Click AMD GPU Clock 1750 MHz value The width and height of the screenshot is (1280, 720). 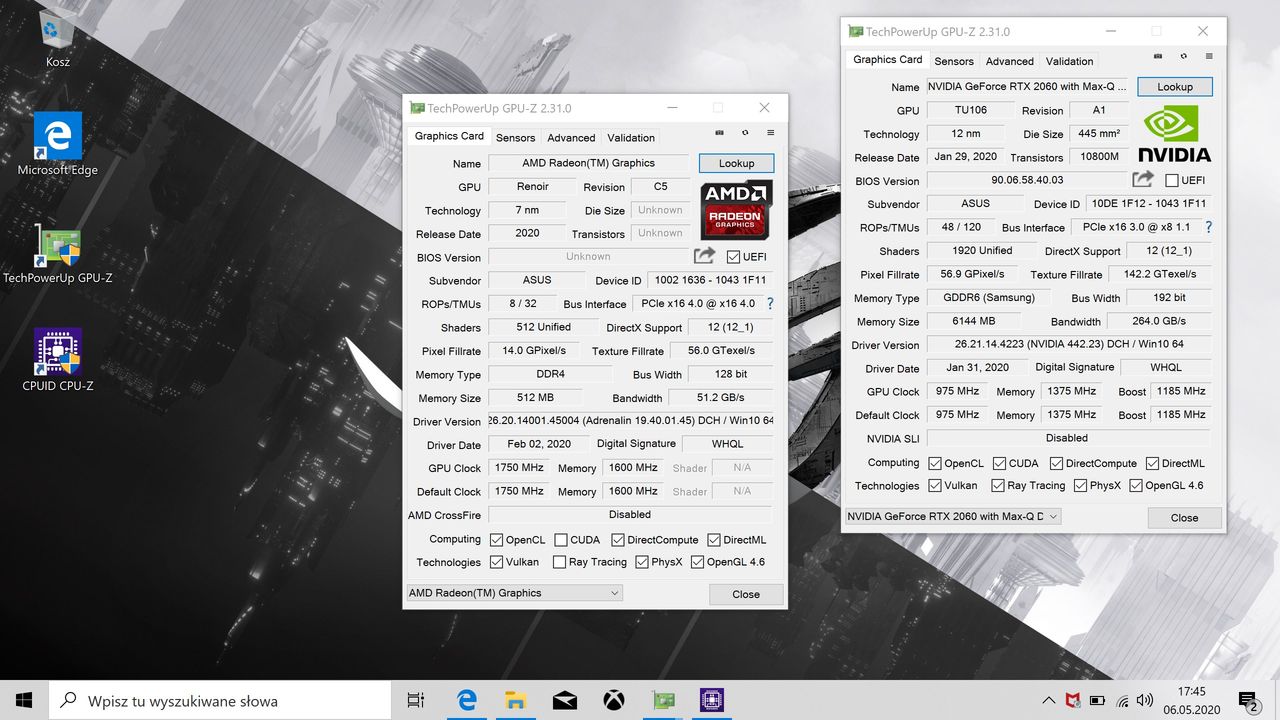coord(519,467)
